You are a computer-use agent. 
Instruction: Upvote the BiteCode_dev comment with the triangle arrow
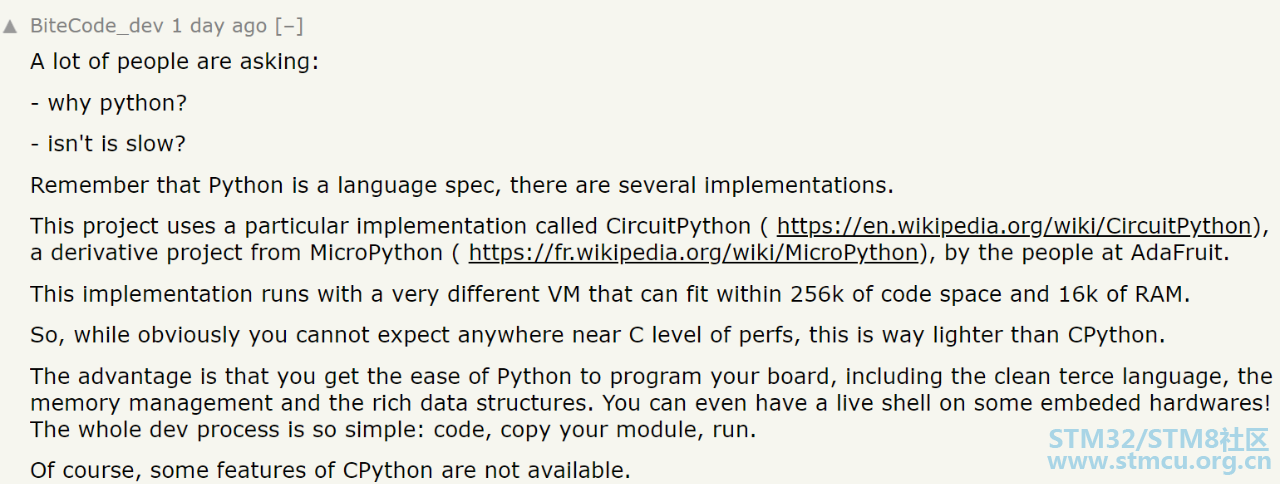point(10,26)
